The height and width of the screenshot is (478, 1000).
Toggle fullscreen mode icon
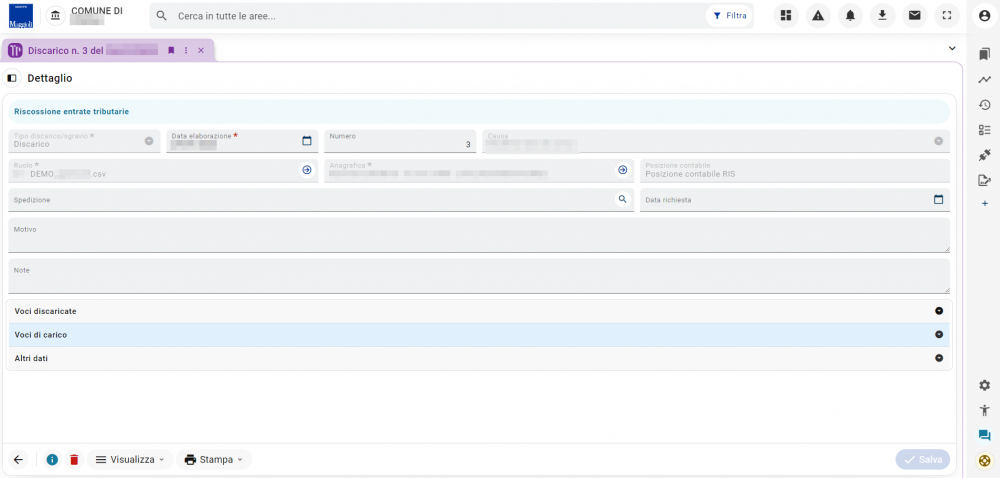coord(947,16)
